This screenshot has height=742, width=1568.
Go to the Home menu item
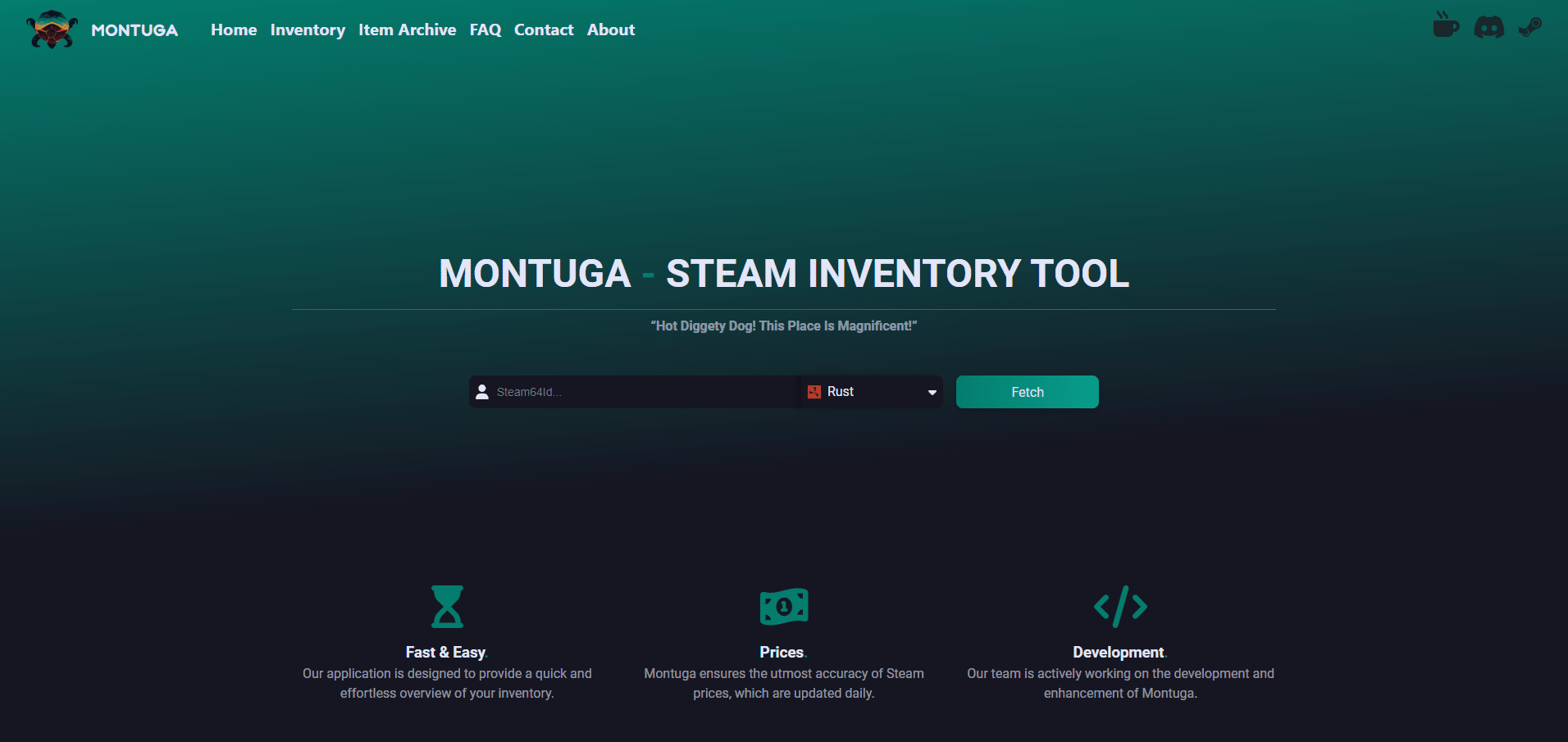click(x=234, y=30)
